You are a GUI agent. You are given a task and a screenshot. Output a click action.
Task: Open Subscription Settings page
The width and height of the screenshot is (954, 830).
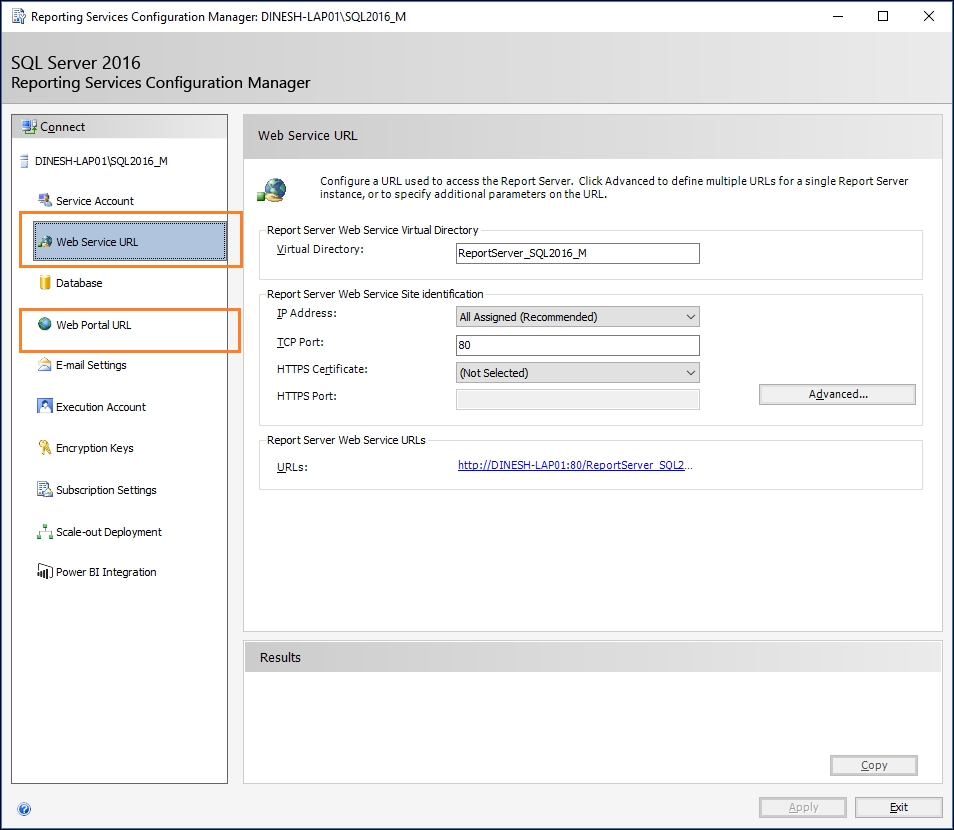click(x=106, y=490)
